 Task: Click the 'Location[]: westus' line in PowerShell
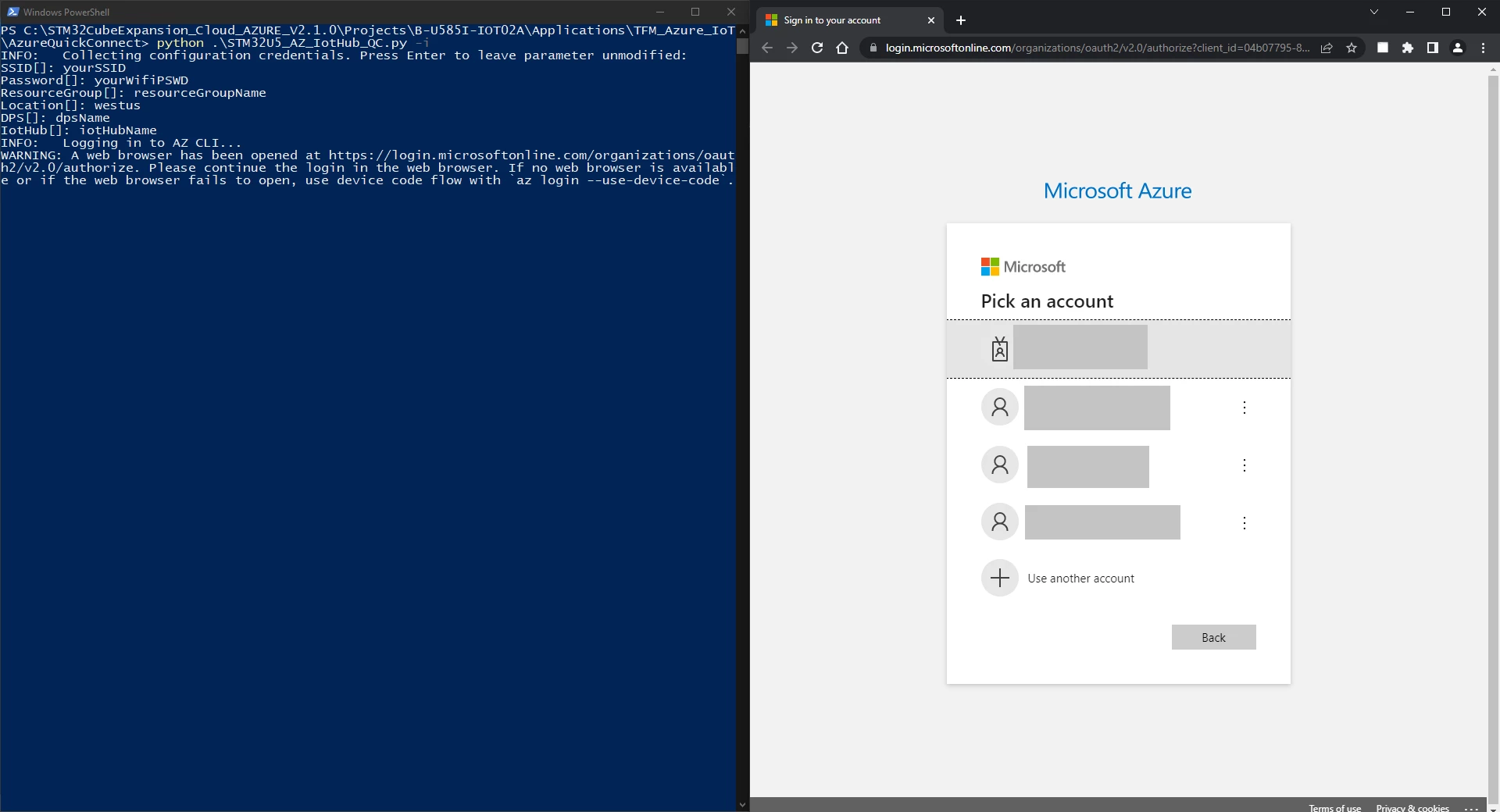[x=70, y=105]
